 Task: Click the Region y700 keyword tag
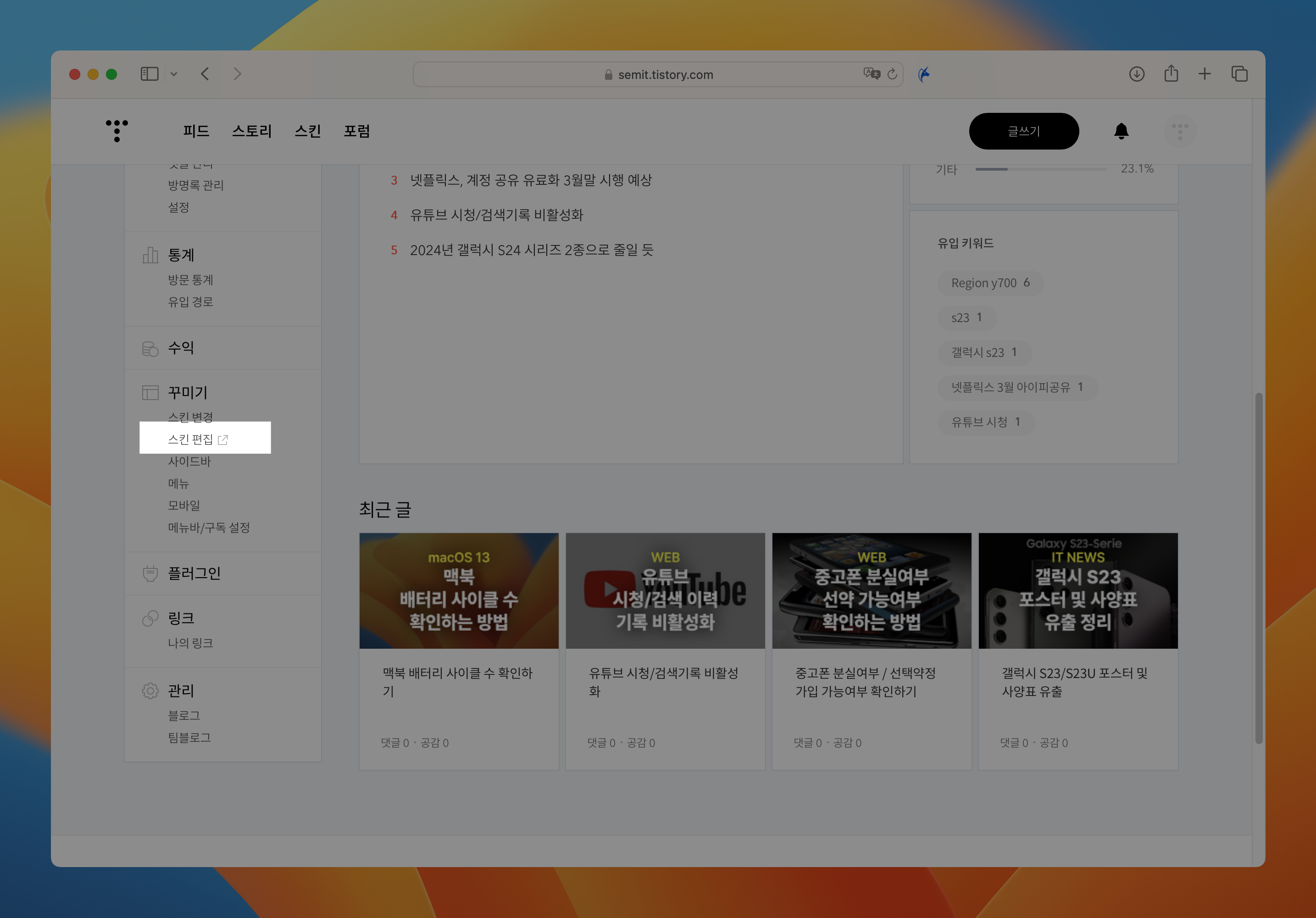tap(990, 283)
